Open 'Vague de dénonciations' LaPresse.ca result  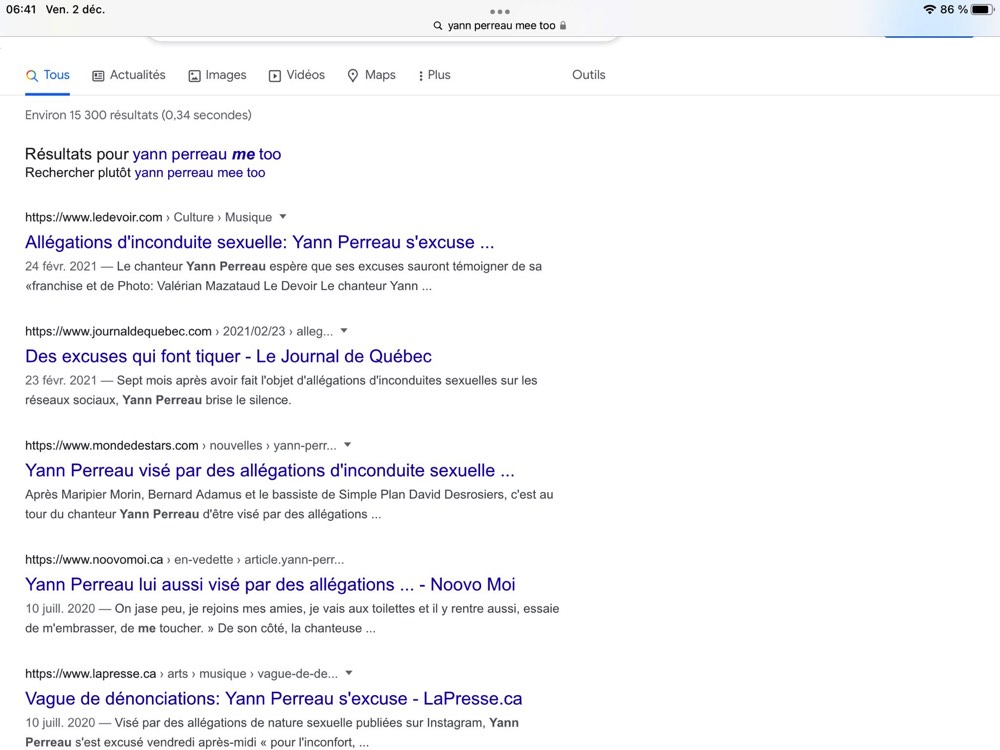[274, 699]
